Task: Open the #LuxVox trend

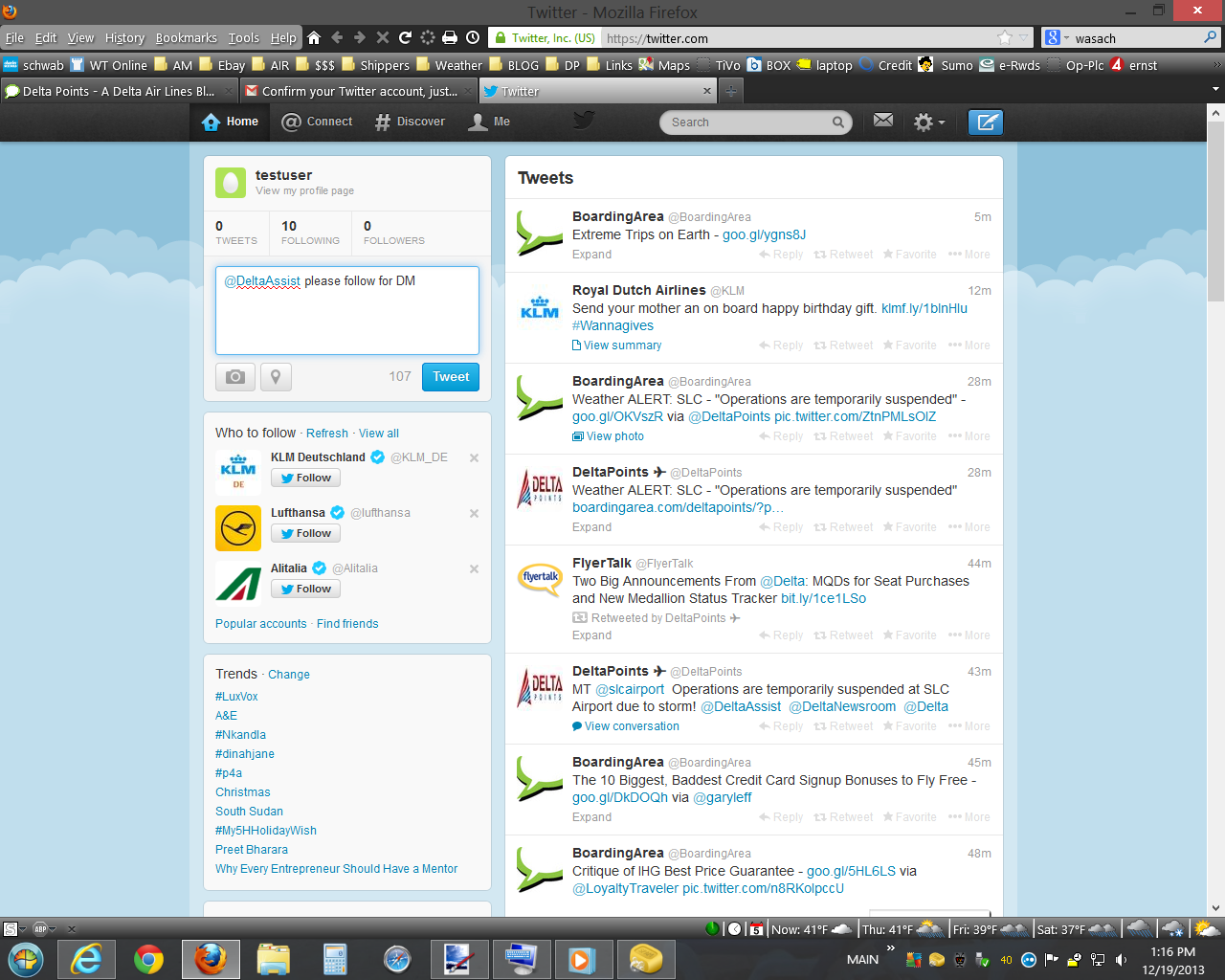Action: tap(236, 697)
